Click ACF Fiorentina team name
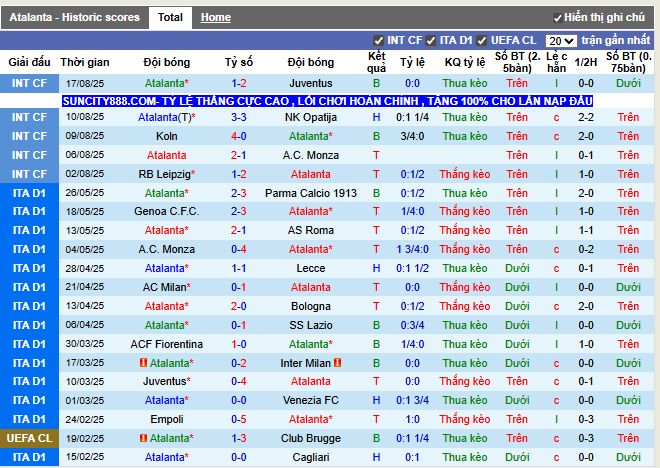Image resolution: width=660 pixels, height=468 pixels. pos(167,344)
